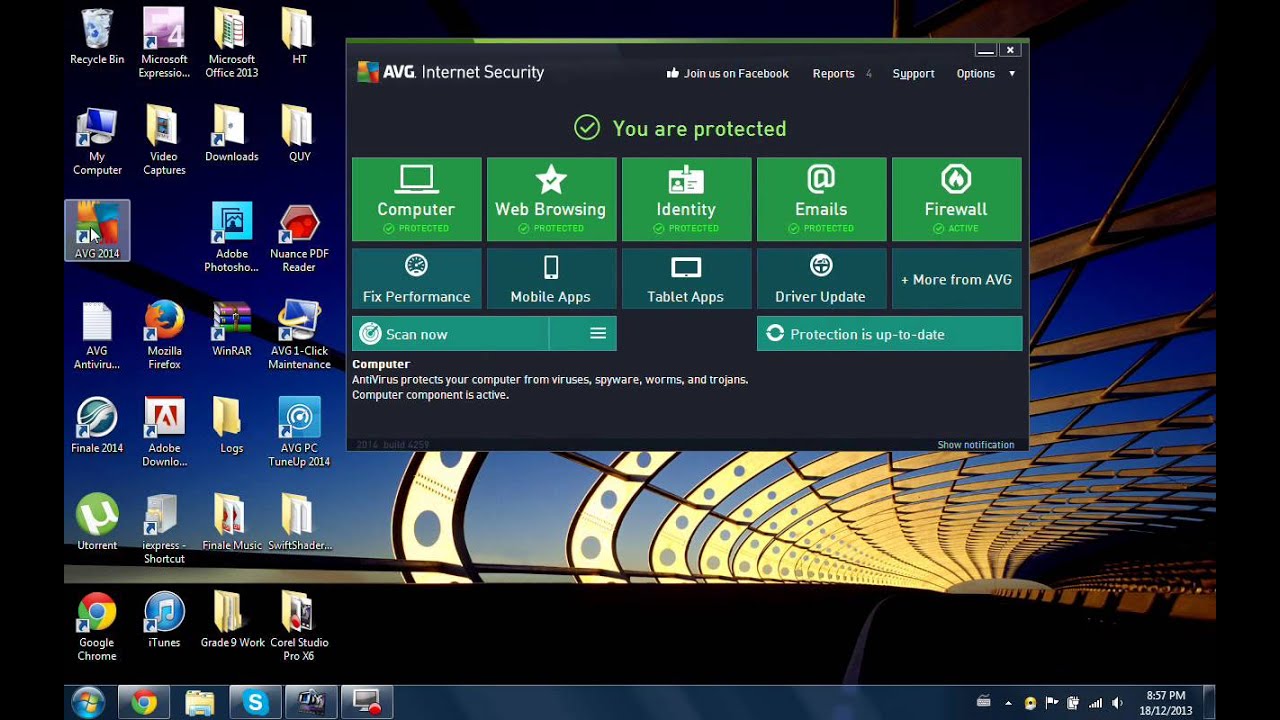Select the Recycle Bin desktop icon
Screen dimensions: 1280x720
point(97,37)
